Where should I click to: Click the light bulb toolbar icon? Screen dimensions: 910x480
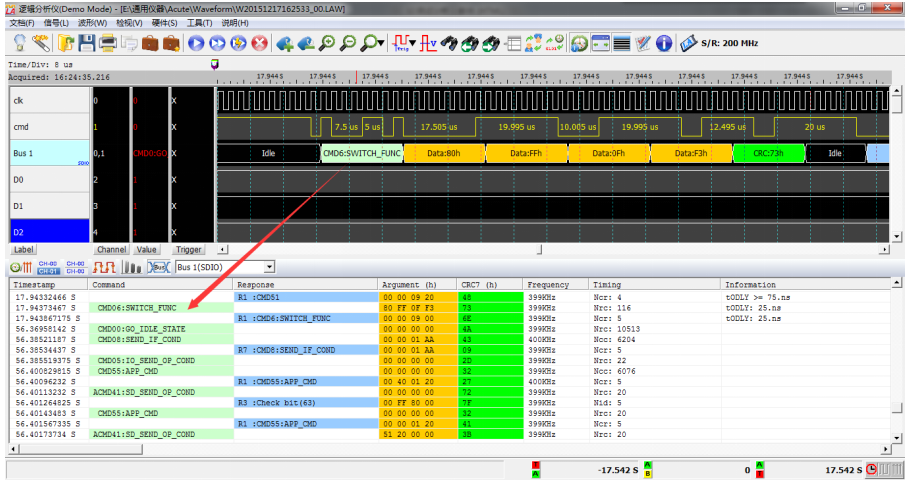tap(19, 43)
